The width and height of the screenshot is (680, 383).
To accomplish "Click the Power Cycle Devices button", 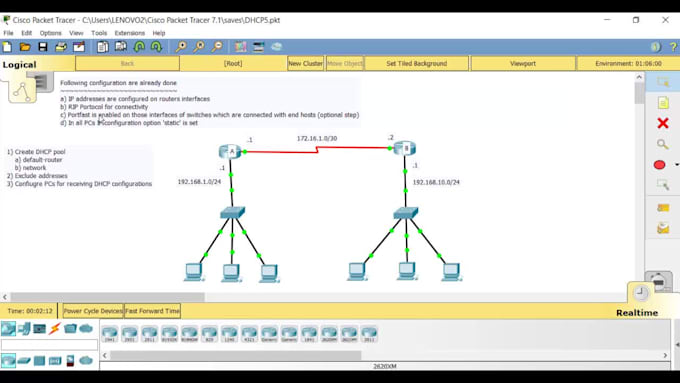I will click(93, 311).
